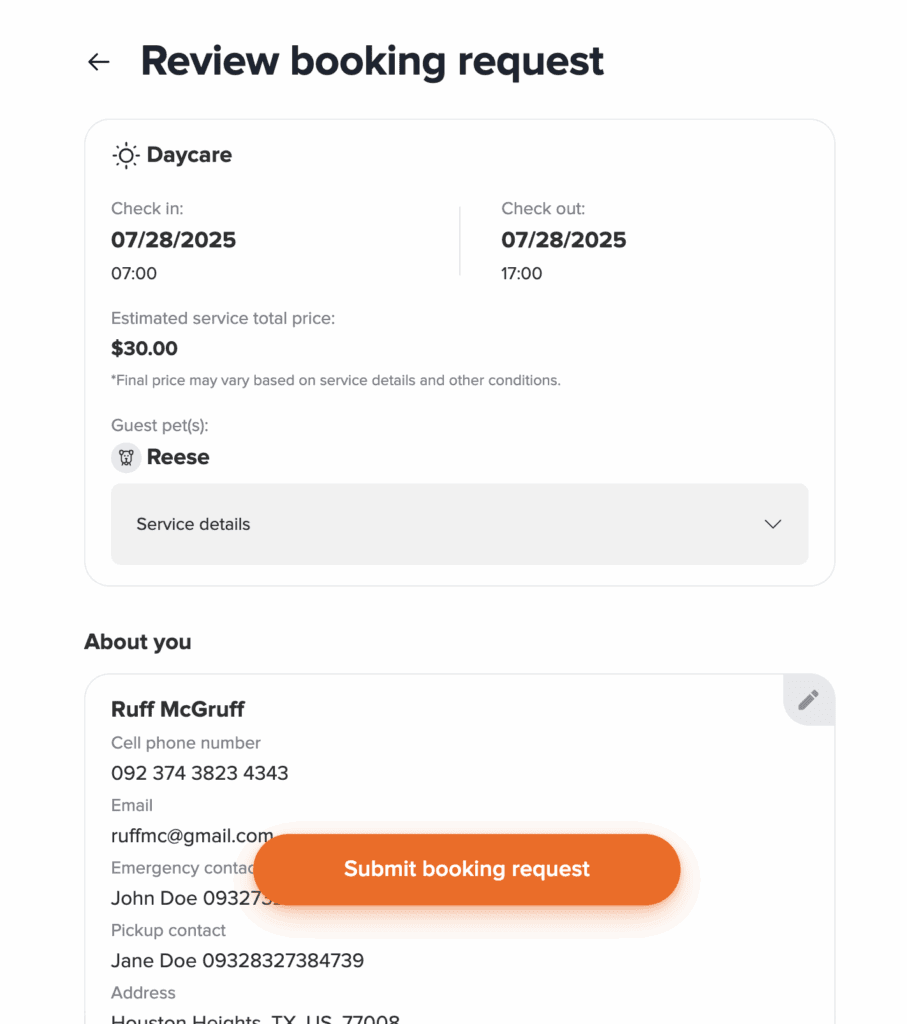Click the check-out date under Check out
Image resolution: width=907 pixels, height=1024 pixels.
coord(563,240)
